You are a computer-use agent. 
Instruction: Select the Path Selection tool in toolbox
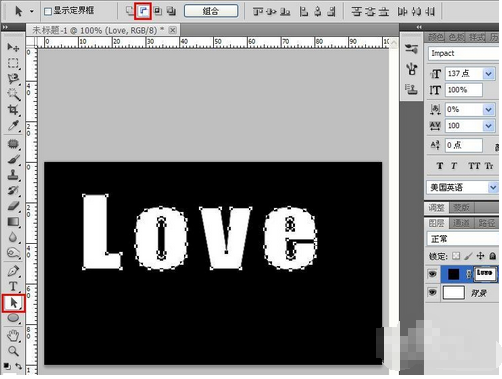point(13,303)
